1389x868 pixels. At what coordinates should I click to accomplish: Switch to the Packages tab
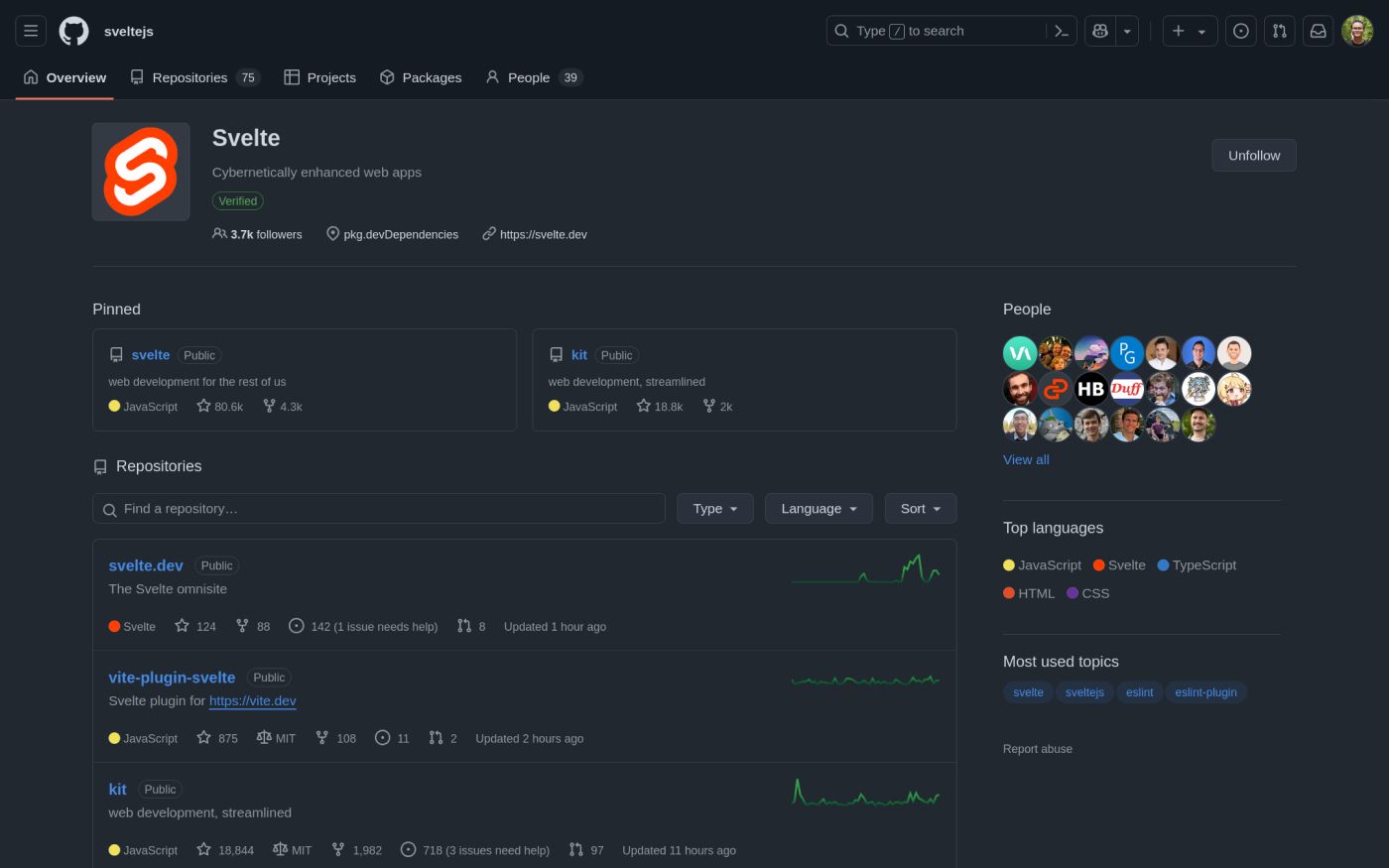click(x=421, y=77)
